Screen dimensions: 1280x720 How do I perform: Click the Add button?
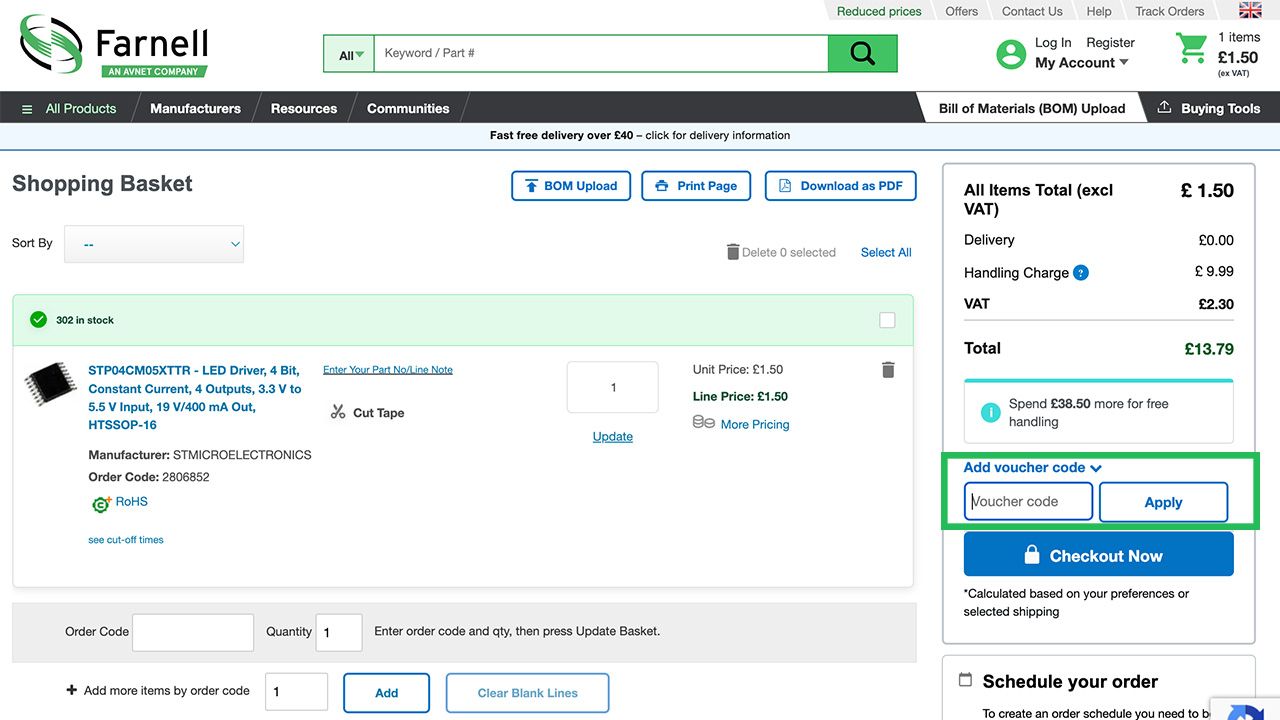pos(386,692)
